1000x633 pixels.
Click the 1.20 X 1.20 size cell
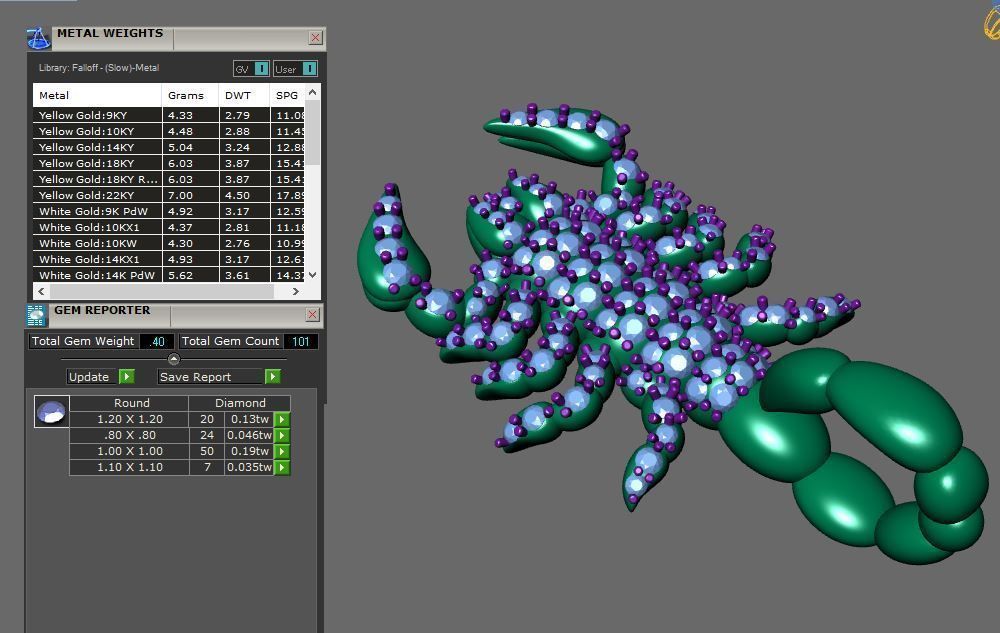[x=129, y=419]
